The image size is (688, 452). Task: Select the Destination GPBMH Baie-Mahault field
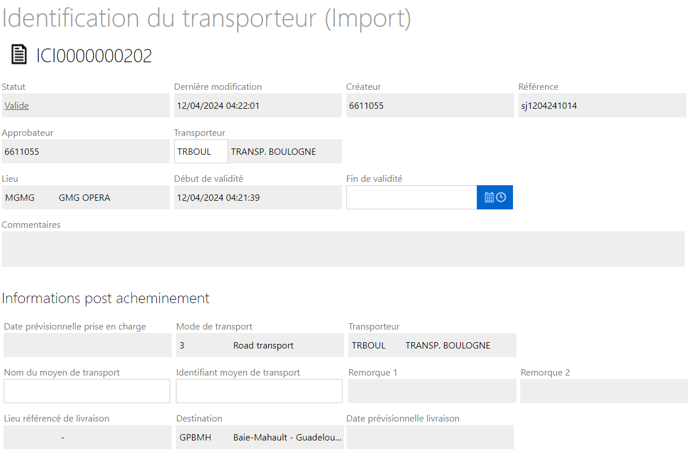(260, 437)
